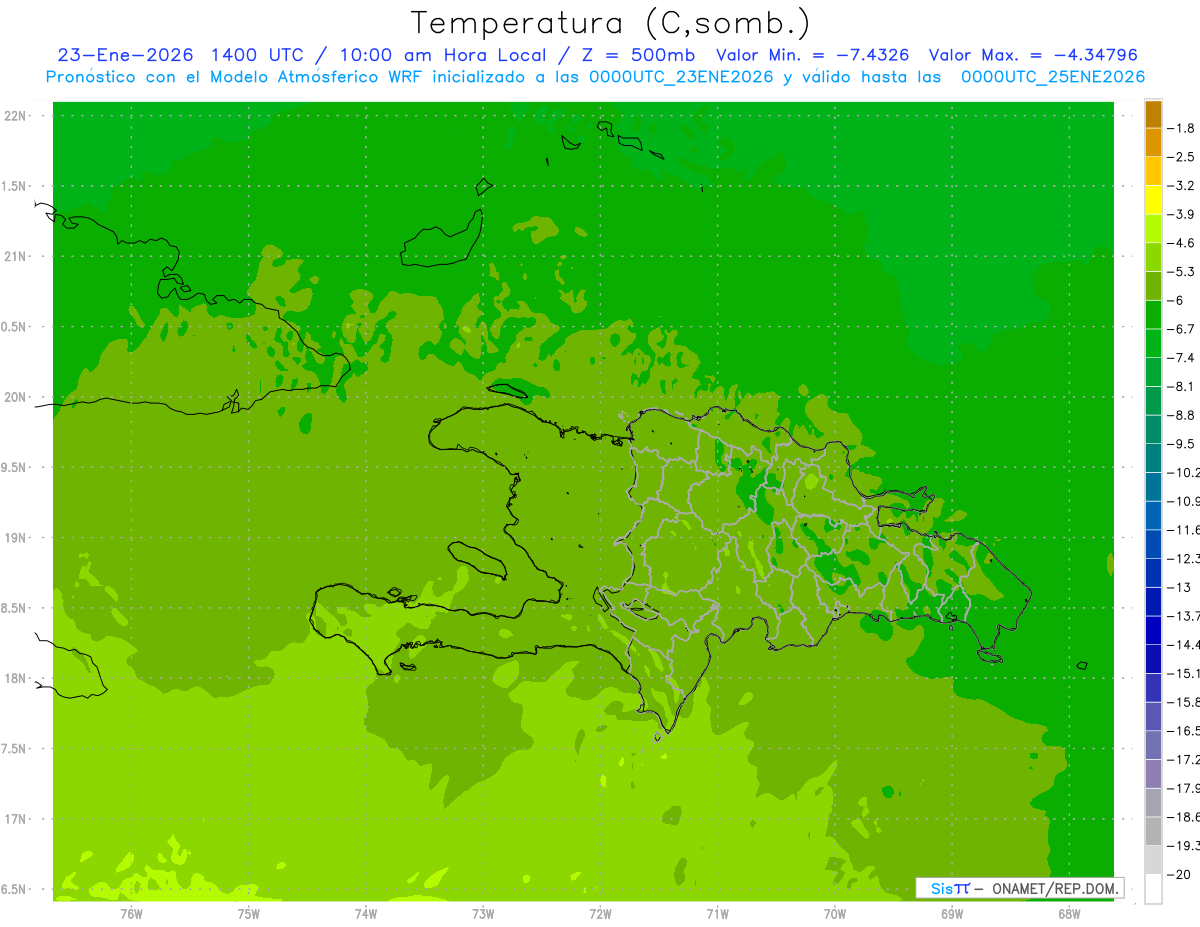1200x927 pixels.
Task: Click the legend value '-5.3'
Action: pos(1181,272)
